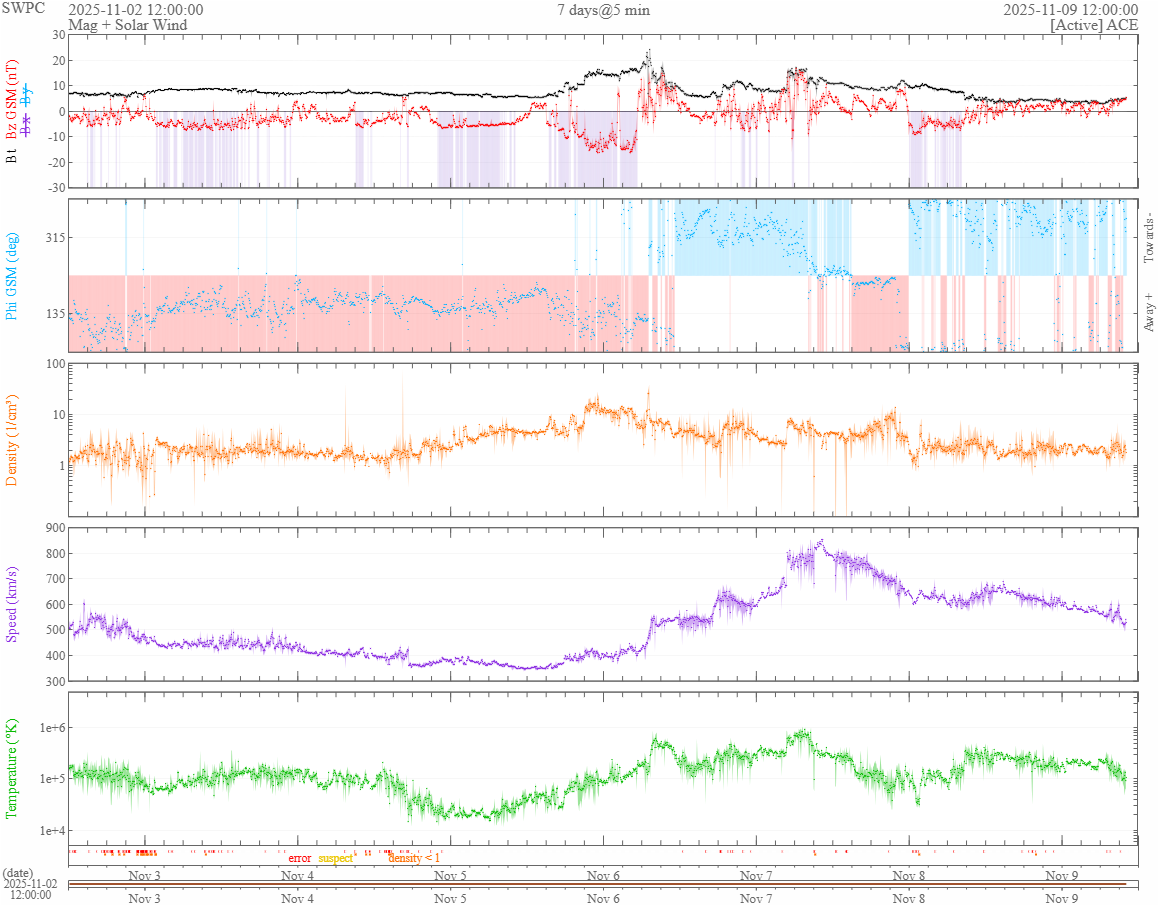1158x905 pixels.
Task: Click the 'Away +' sector label
Action: (x=1148, y=313)
